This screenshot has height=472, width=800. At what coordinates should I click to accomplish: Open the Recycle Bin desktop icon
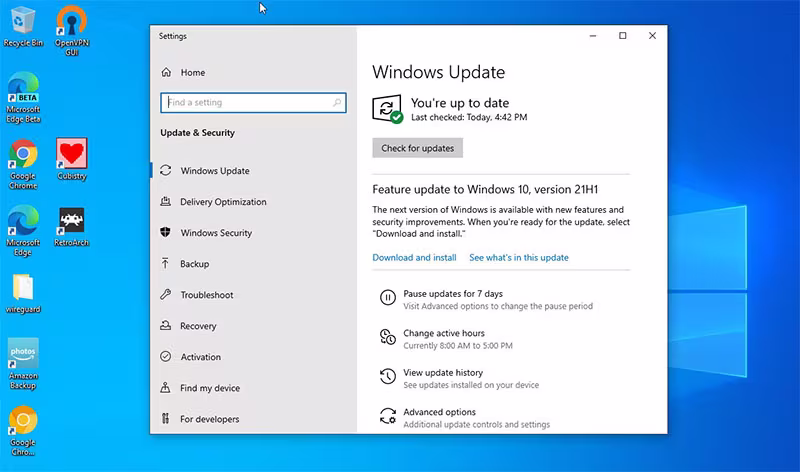tap(23, 27)
